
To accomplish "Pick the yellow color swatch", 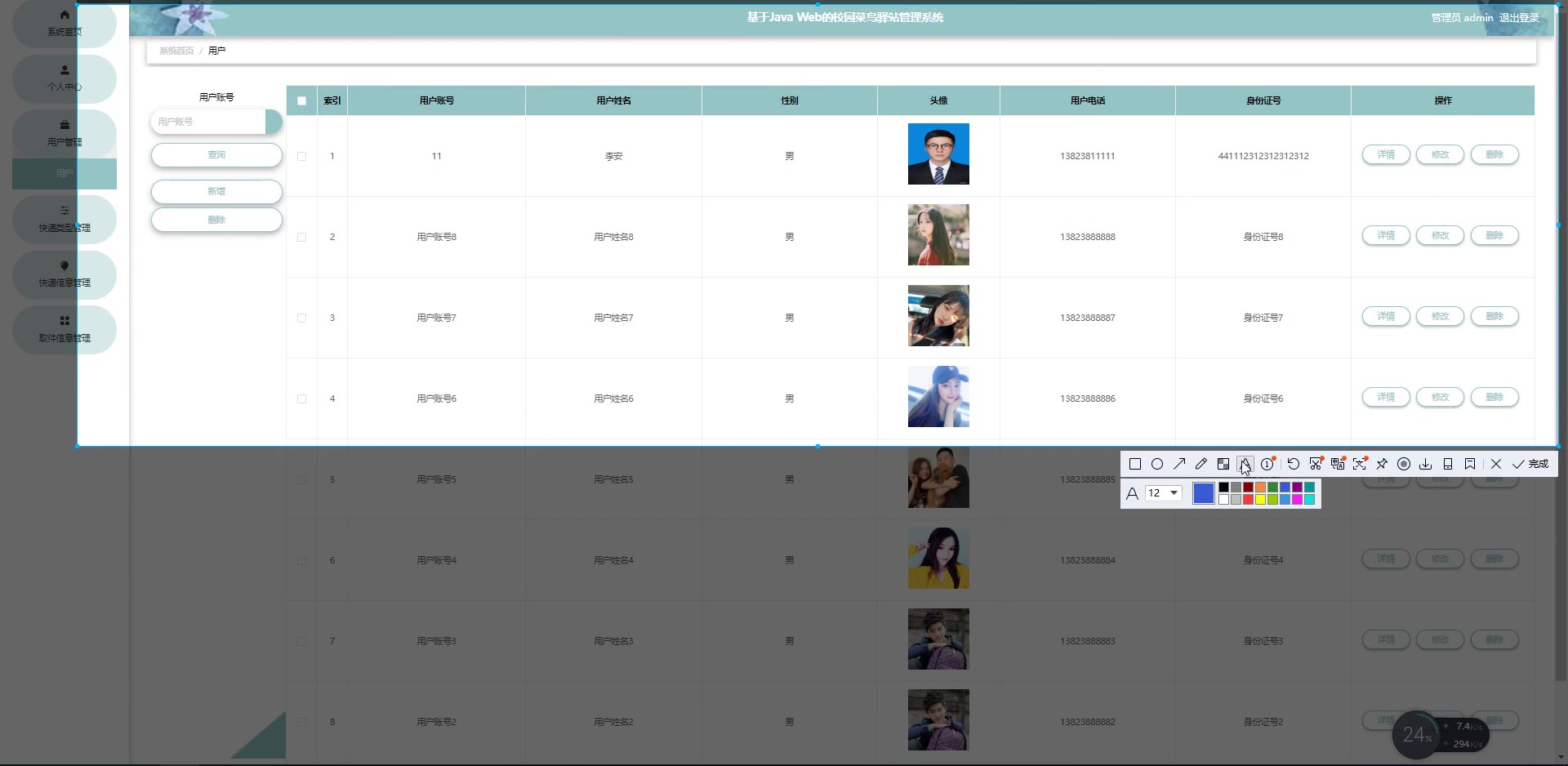I will pyautogui.click(x=1260, y=499).
